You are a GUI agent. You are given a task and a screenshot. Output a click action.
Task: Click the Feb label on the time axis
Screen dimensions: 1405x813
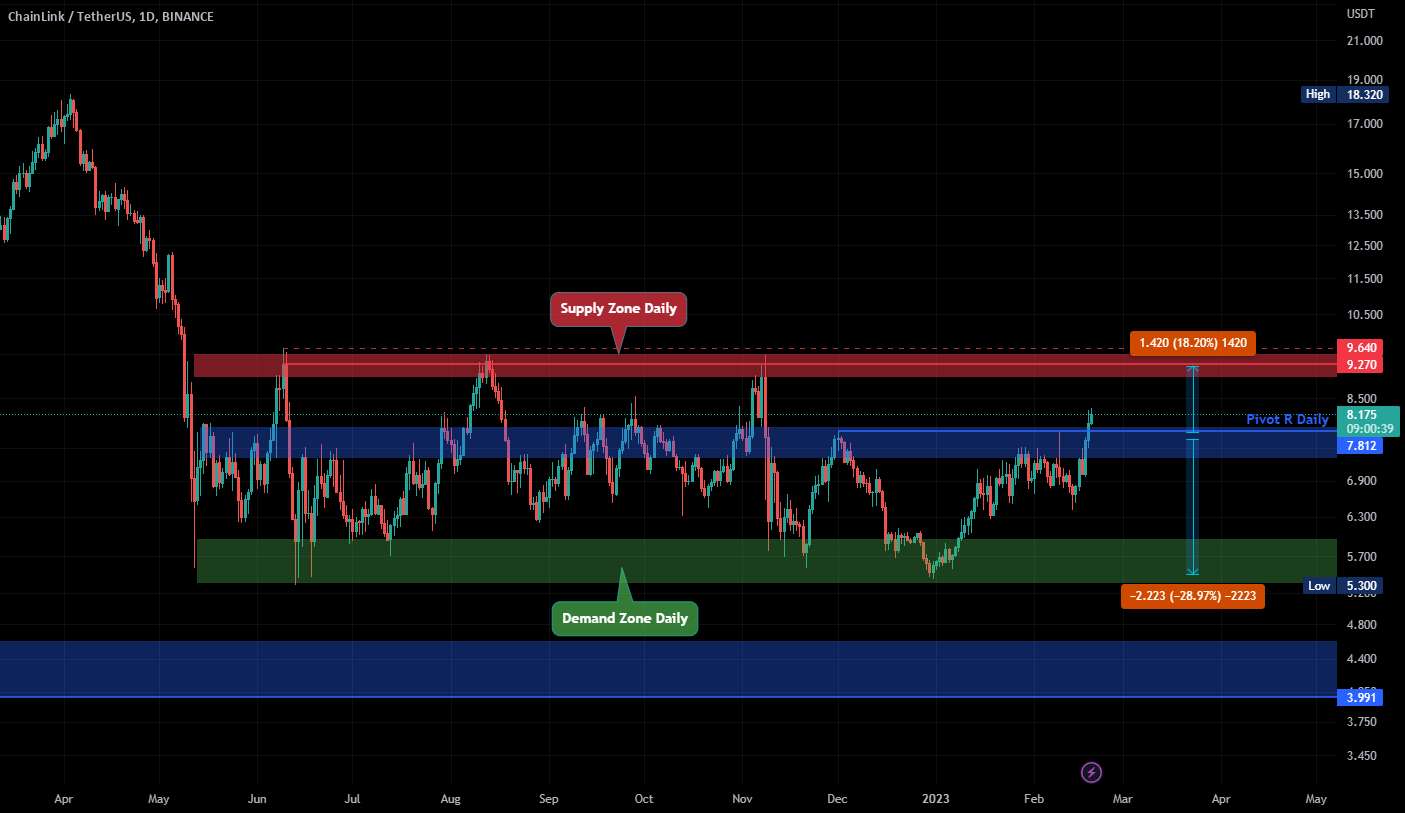pyautogui.click(x=1034, y=799)
